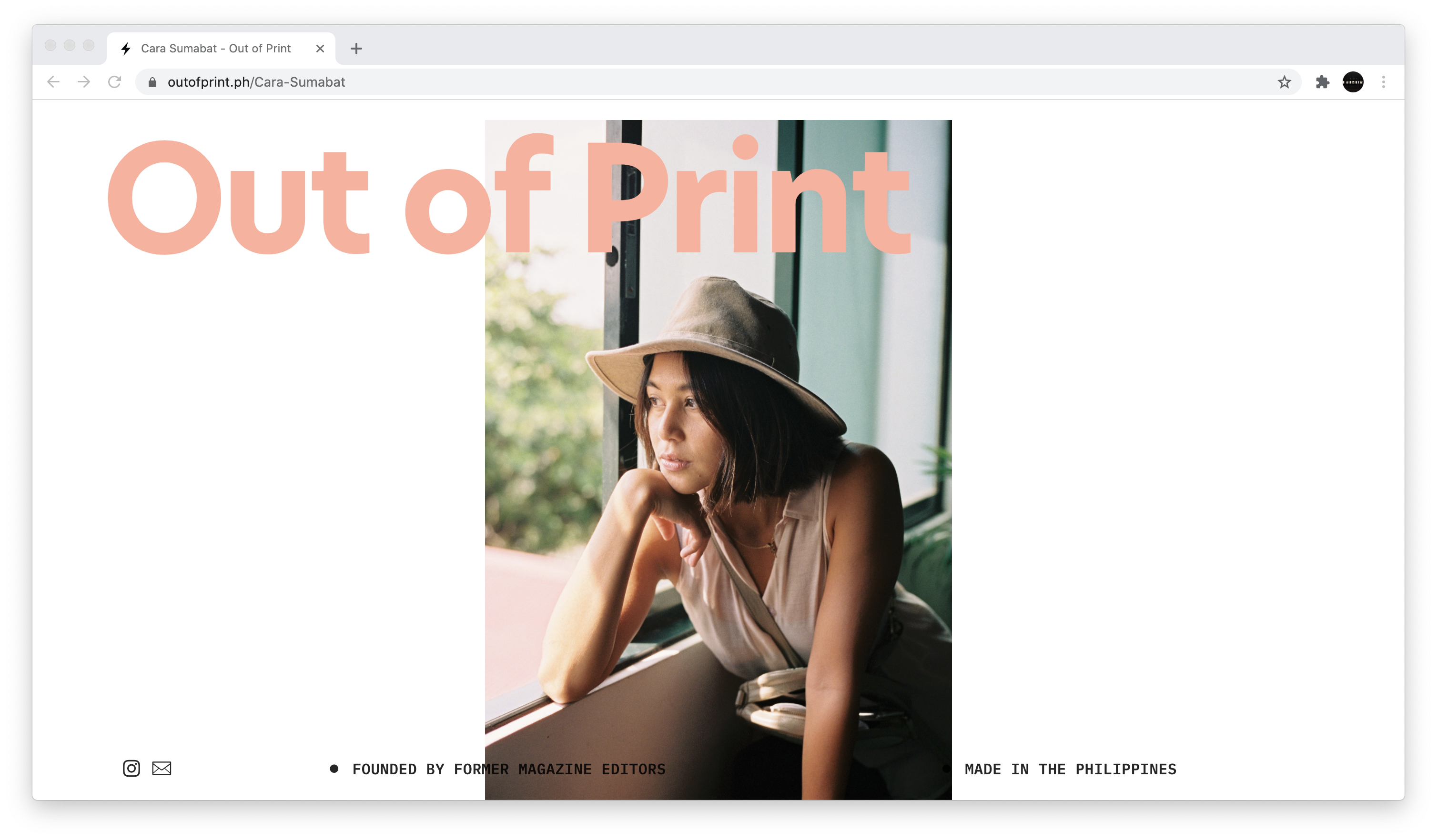Screen dimensions: 1437x840
Task: Bookmark page with the star icon
Action: point(1284,82)
